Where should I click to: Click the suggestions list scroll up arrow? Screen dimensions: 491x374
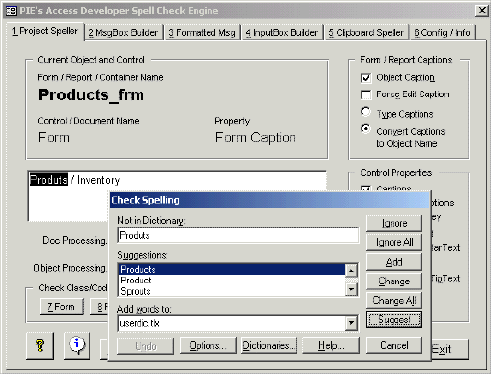[x=351, y=270]
